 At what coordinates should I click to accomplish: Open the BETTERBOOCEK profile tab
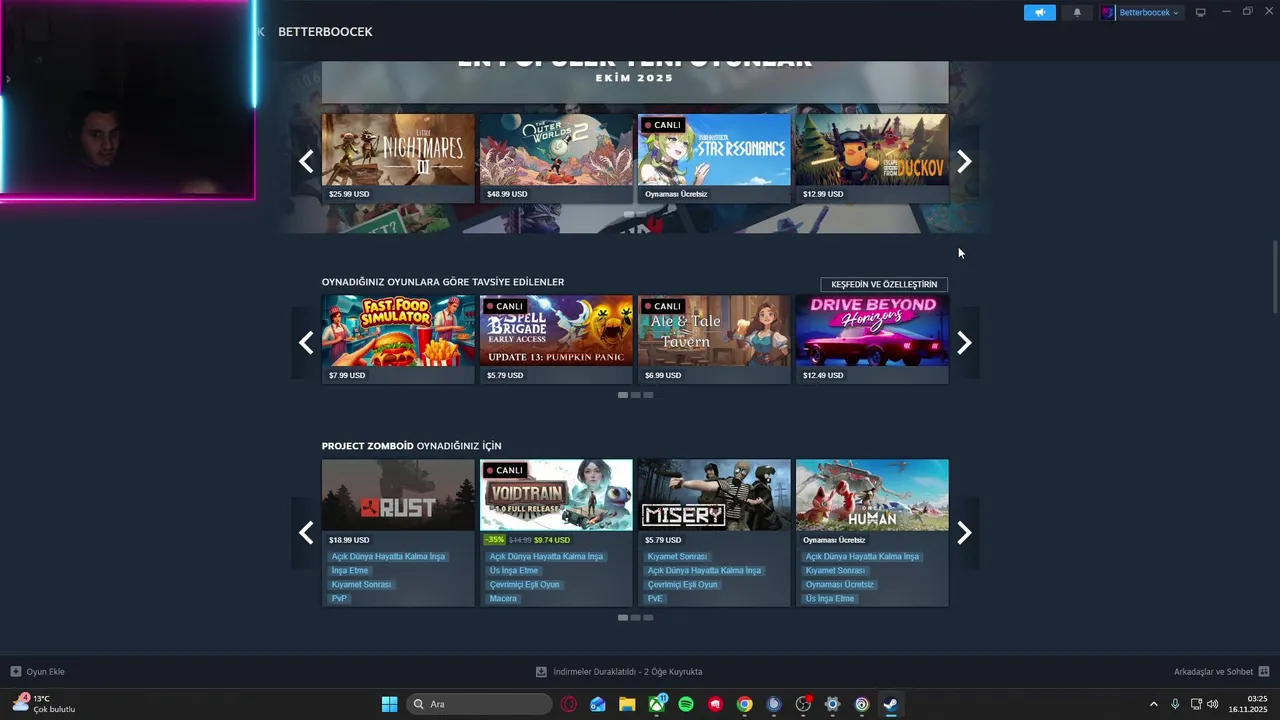tap(325, 32)
